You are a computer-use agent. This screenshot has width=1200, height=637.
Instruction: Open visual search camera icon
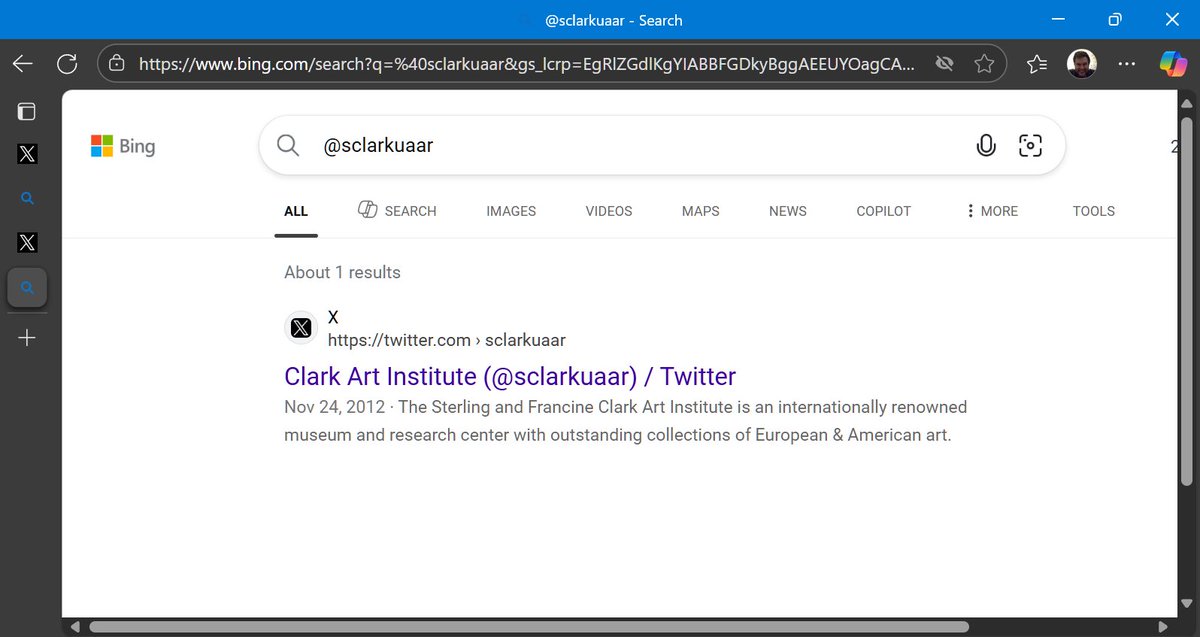(x=1030, y=145)
